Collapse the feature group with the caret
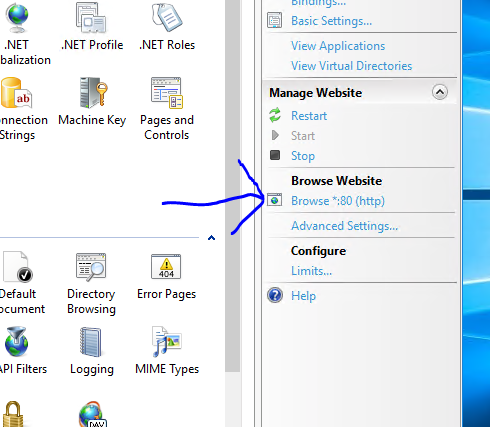490x427 pixels. click(211, 238)
